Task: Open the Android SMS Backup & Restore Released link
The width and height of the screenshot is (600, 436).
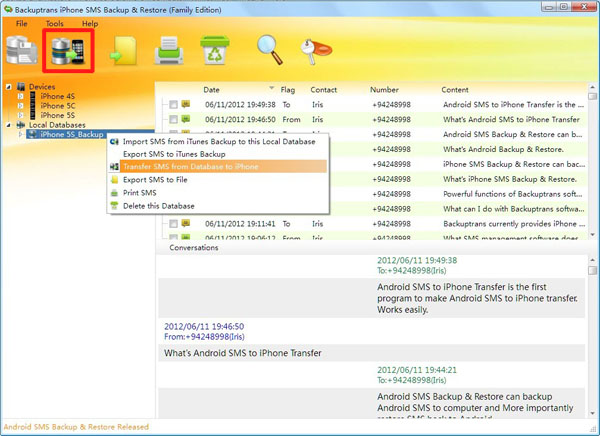Action: click(x=76, y=427)
